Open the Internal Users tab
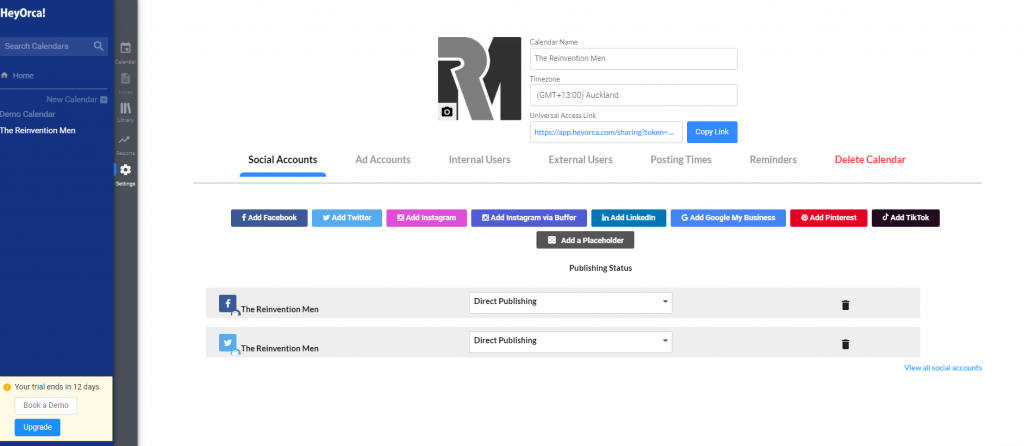This screenshot has height=446, width=1024. (x=479, y=159)
